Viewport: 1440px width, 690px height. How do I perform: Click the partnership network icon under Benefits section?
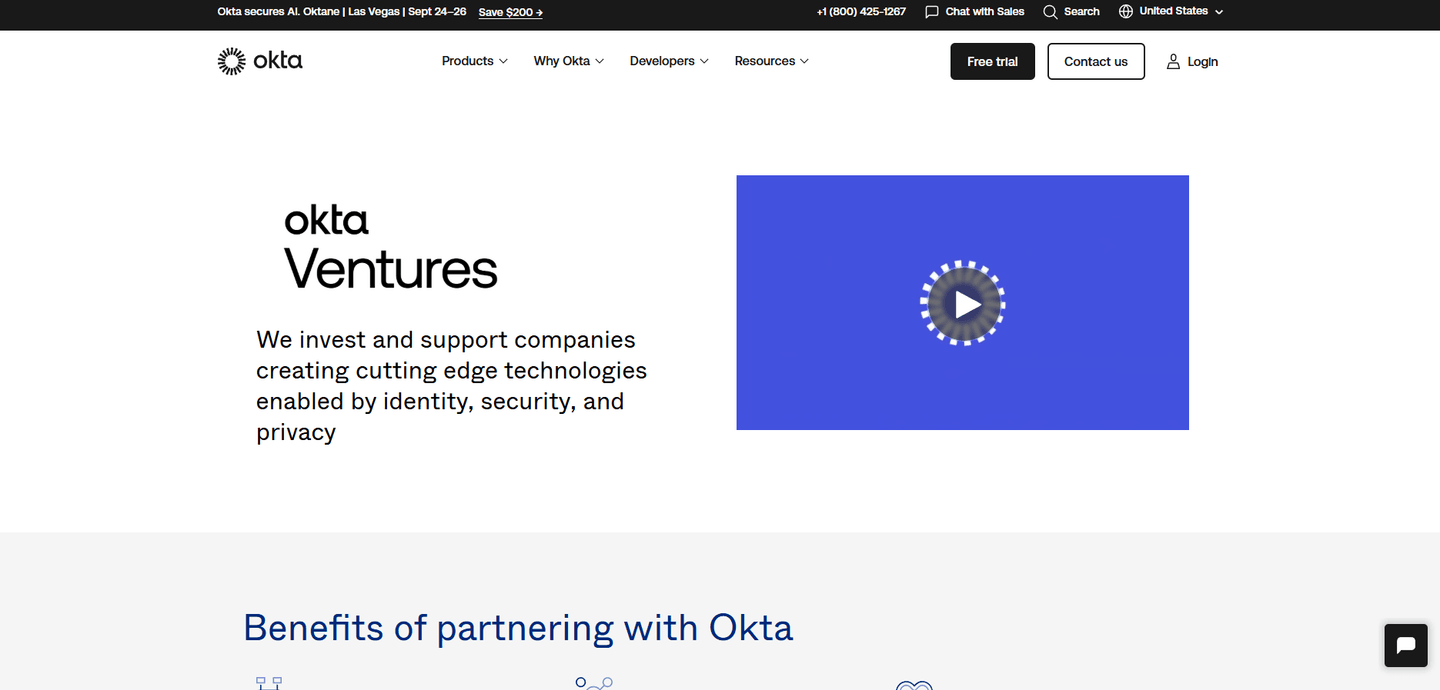point(594,683)
